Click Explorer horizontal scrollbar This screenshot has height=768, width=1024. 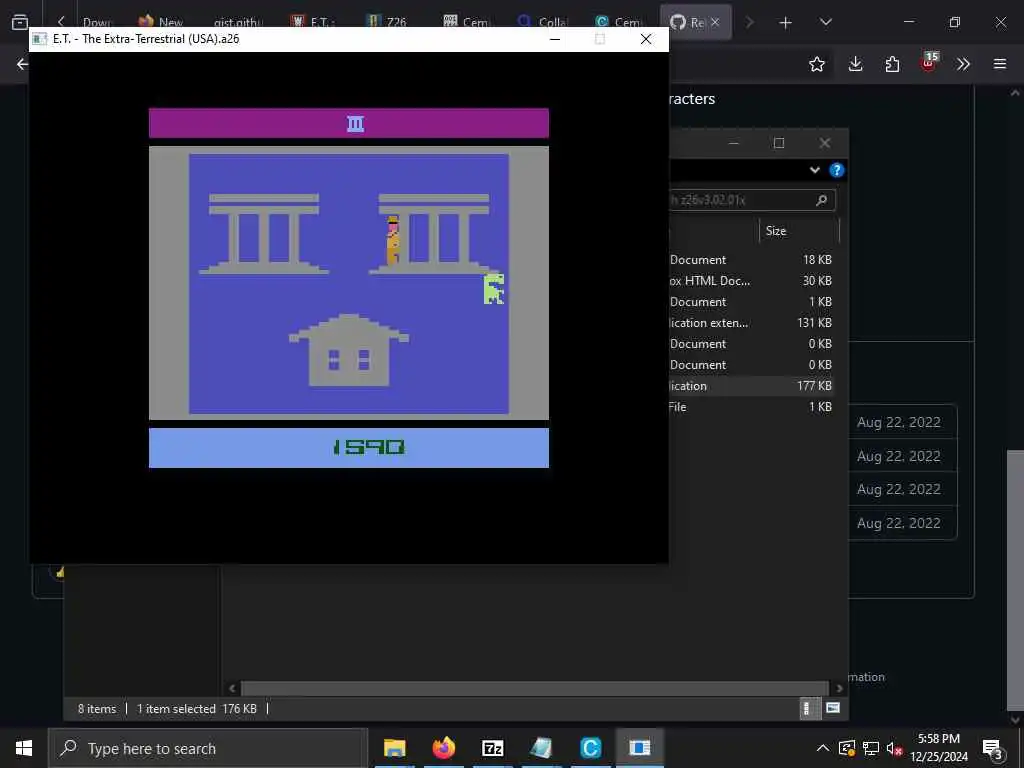(x=534, y=688)
